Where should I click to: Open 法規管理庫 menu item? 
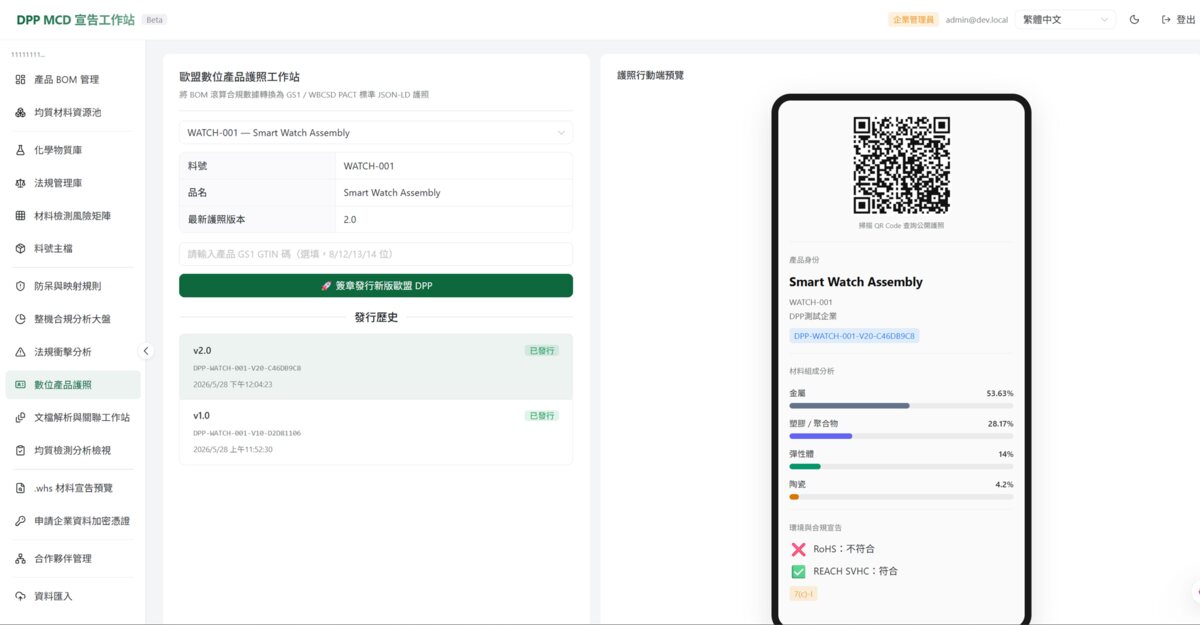coord(73,183)
